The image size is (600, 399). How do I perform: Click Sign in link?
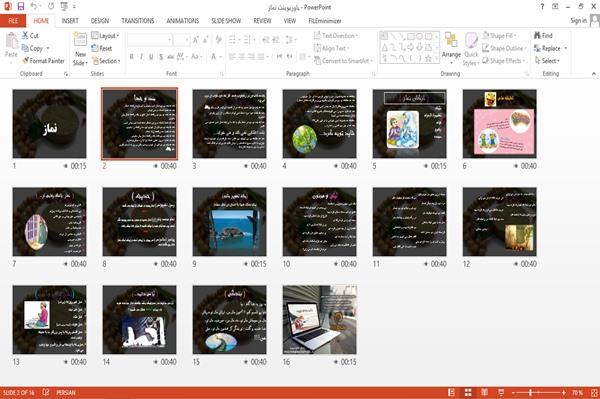coord(578,20)
